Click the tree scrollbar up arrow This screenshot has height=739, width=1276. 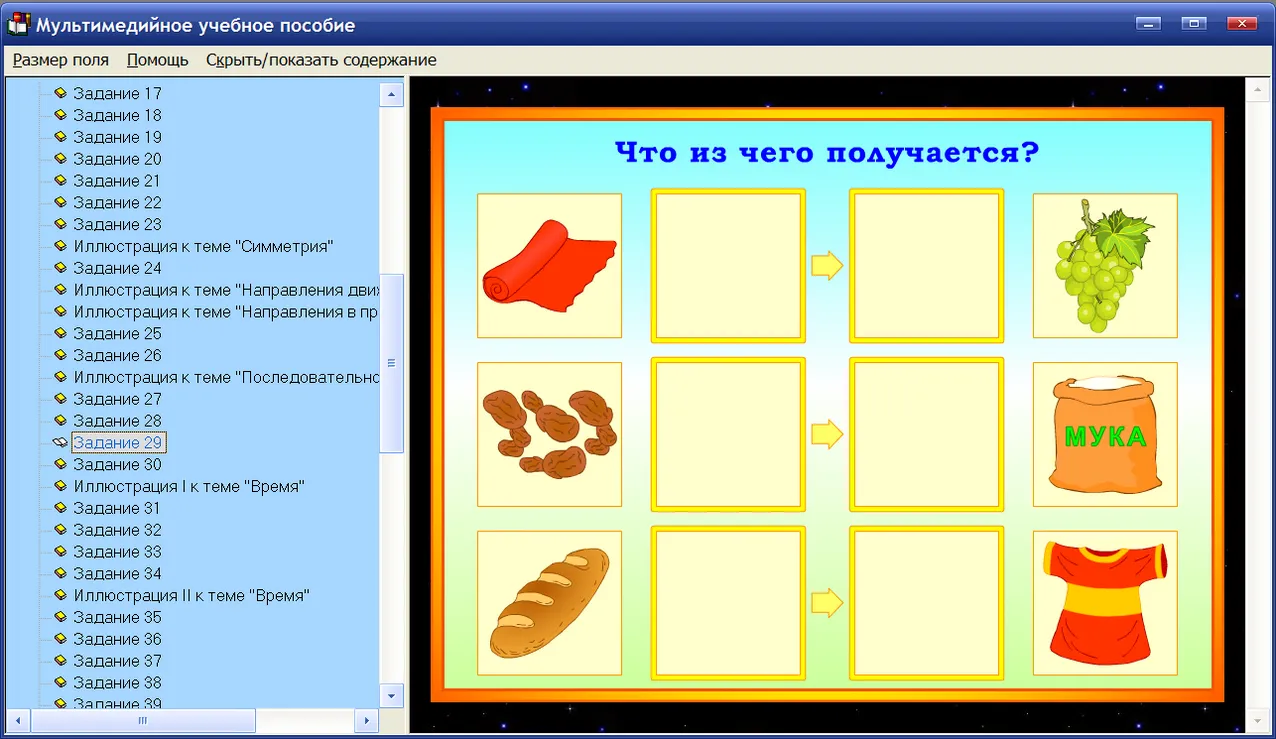click(x=391, y=94)
